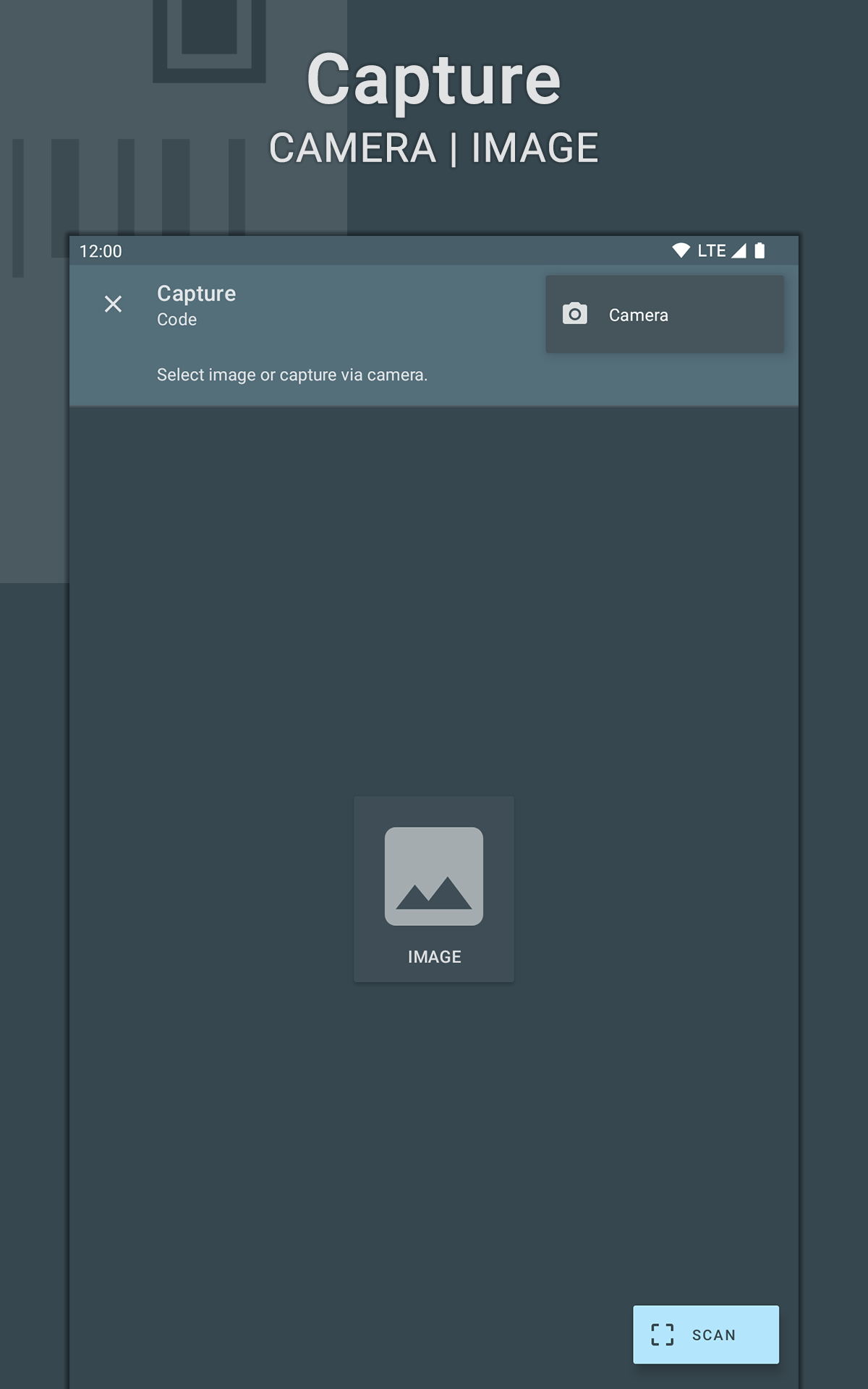Select the Camera menu entry
The height and width of the screenshot is (1389, 868).
point(665,315)
